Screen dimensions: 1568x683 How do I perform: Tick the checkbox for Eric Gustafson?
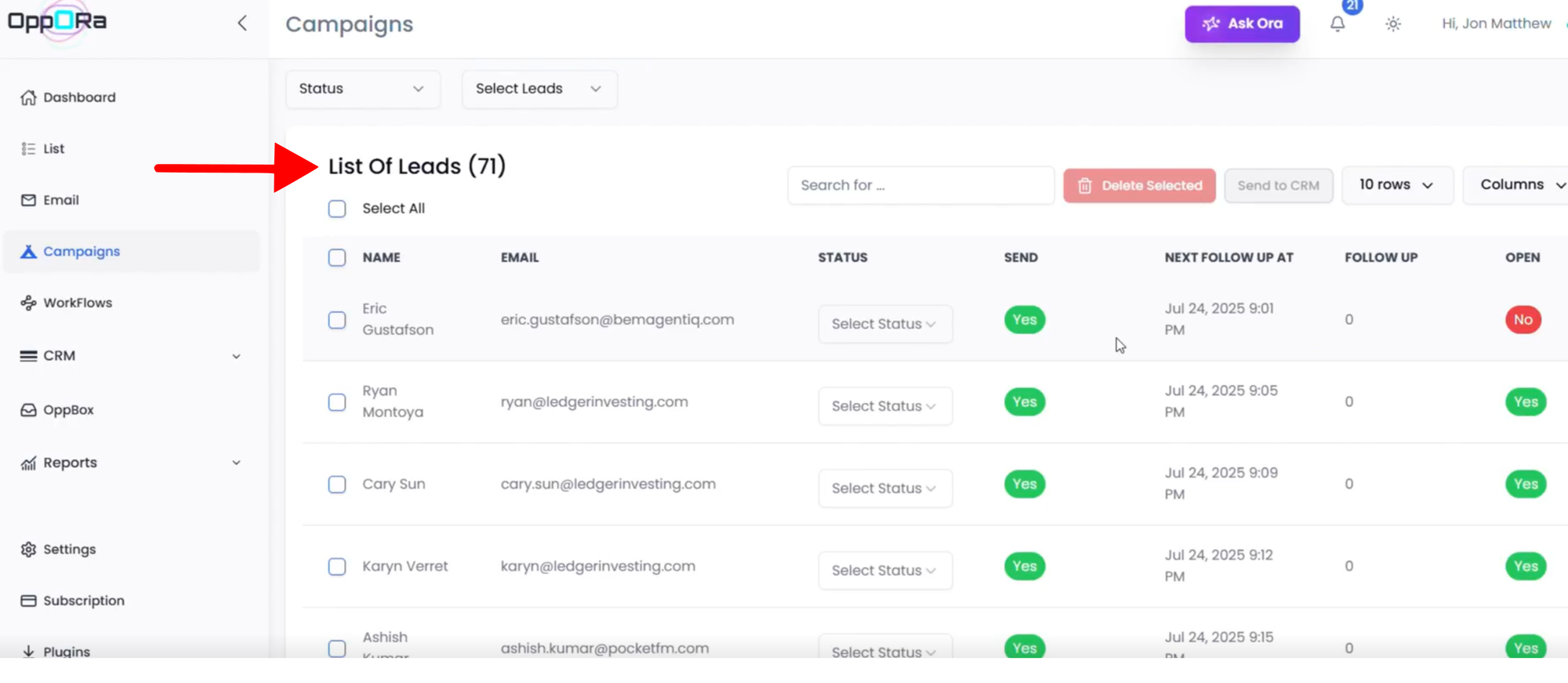click(337, 320)
